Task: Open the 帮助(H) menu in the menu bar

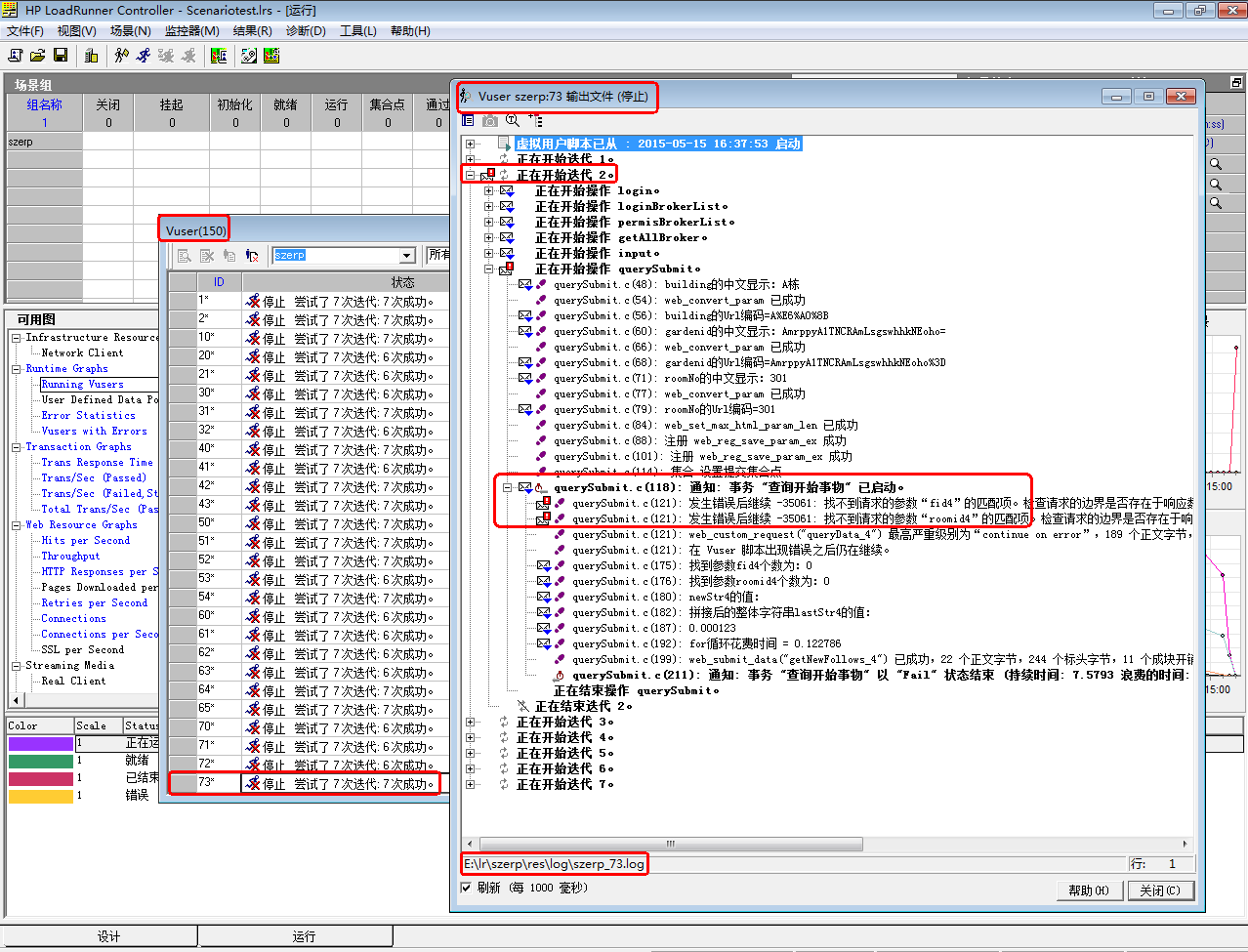Action: click(410, 30)
